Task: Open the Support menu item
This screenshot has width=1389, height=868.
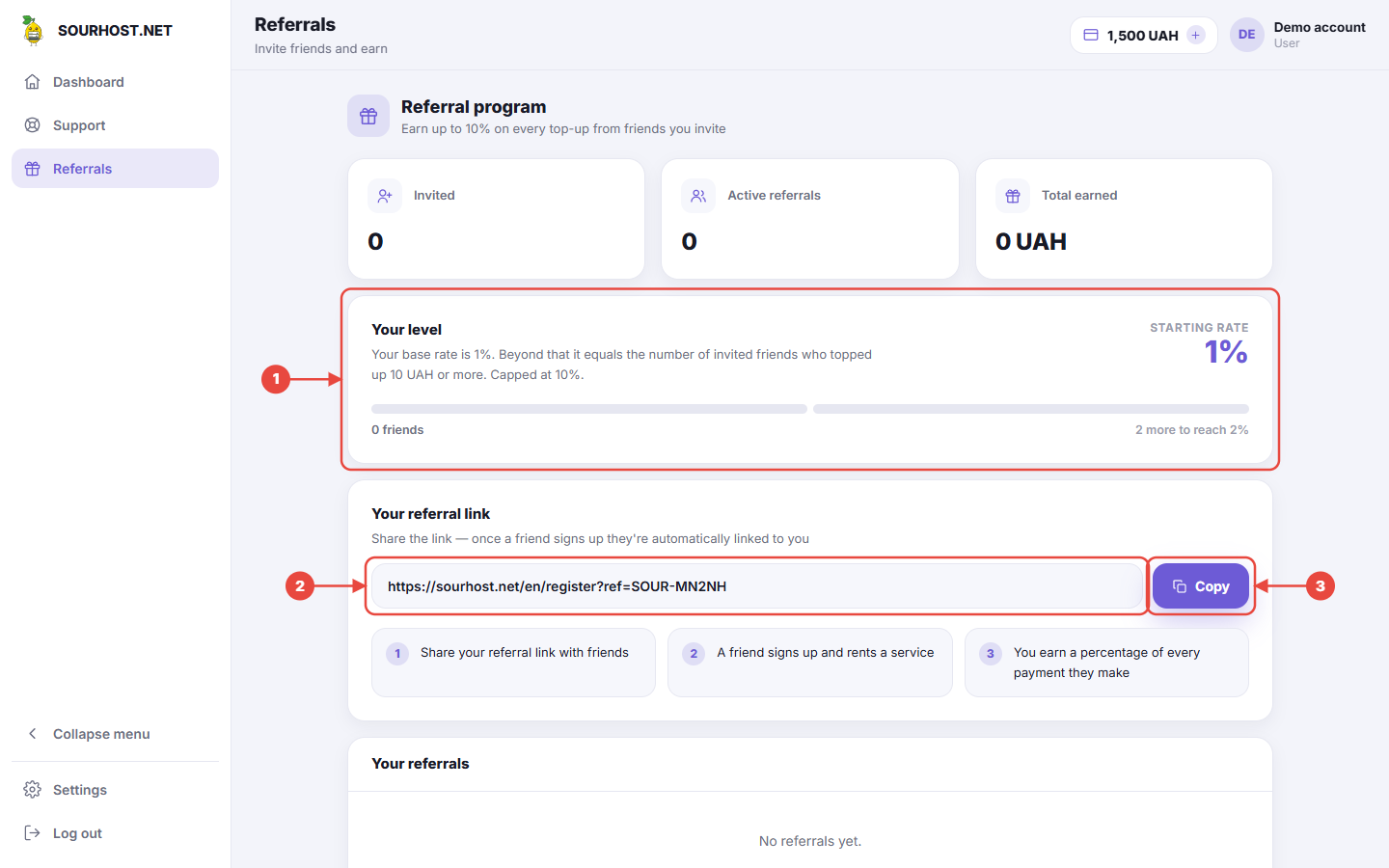Action: 115,125
